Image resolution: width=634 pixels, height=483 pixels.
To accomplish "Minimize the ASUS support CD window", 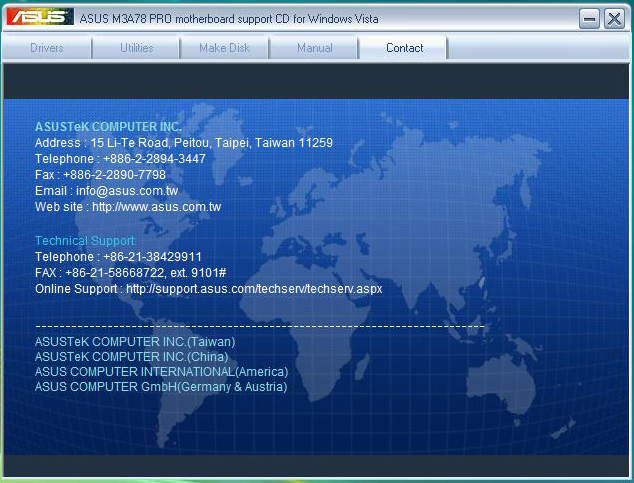I will pos(589,19).
